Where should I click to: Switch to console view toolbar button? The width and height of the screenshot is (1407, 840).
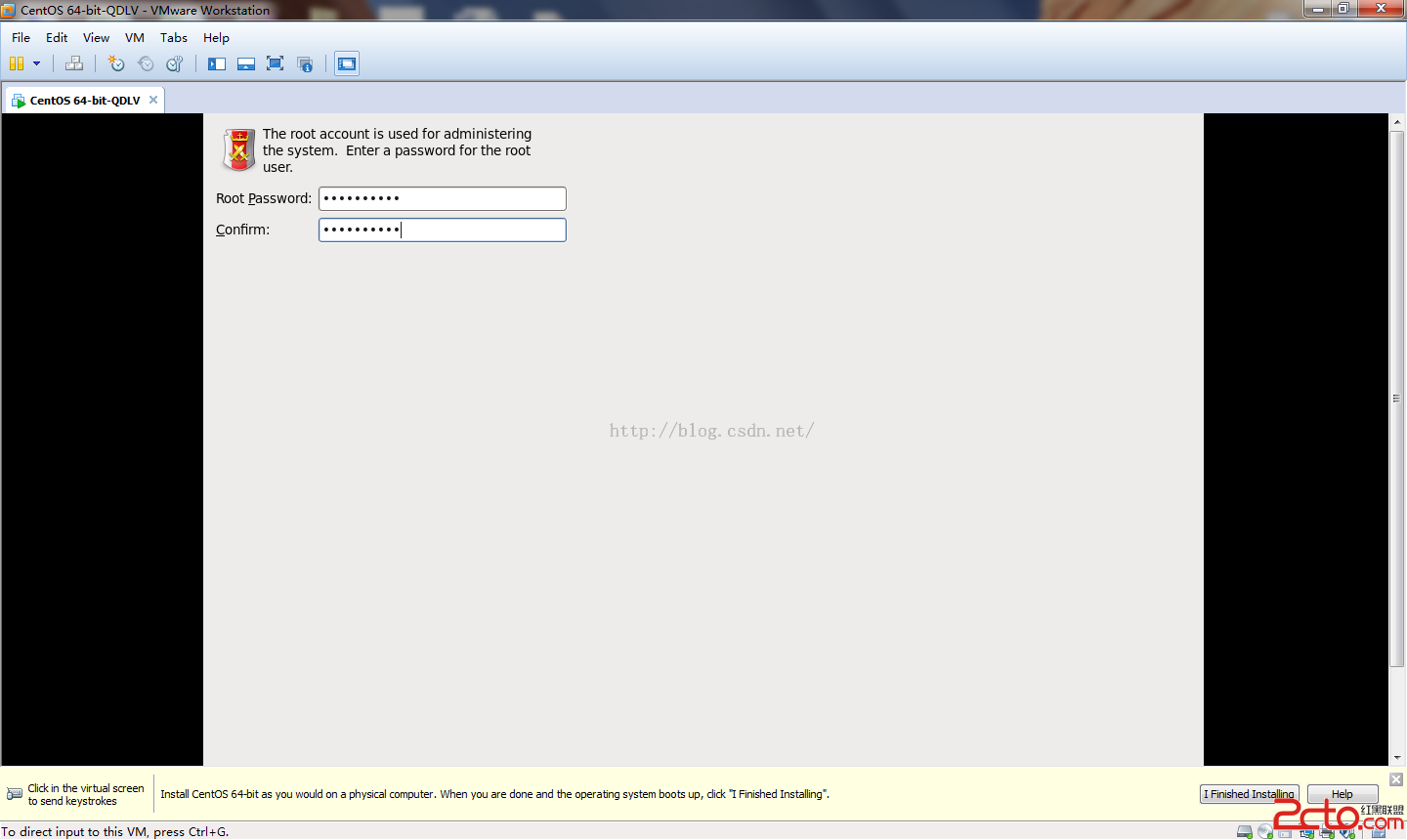pyautogui.click(x=347, y=63)
